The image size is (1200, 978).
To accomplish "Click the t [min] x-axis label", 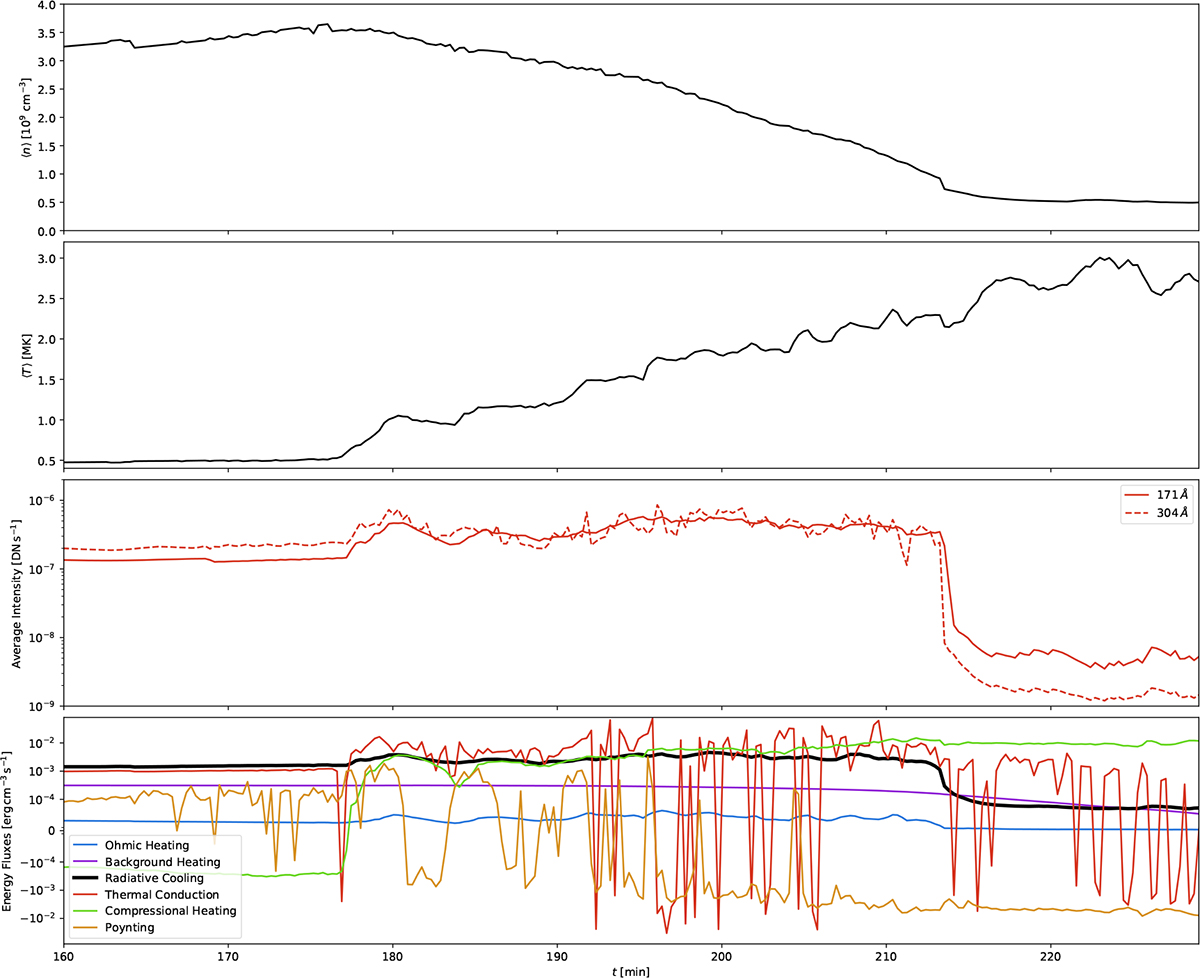I will click(631, 968).
